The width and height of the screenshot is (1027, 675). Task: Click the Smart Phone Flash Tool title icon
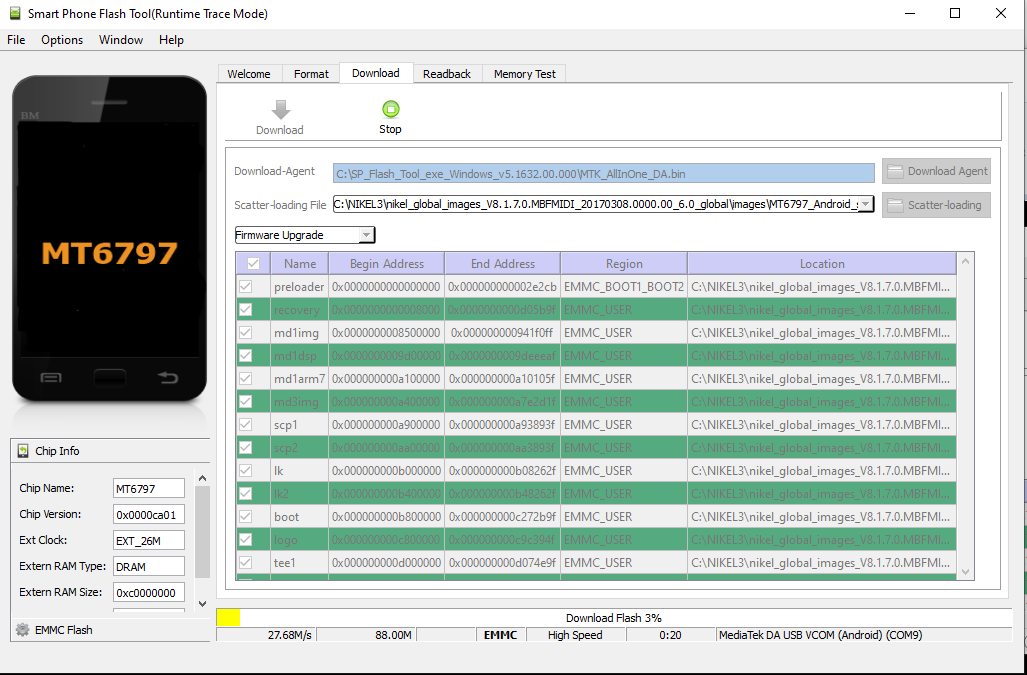pos(14,14)
